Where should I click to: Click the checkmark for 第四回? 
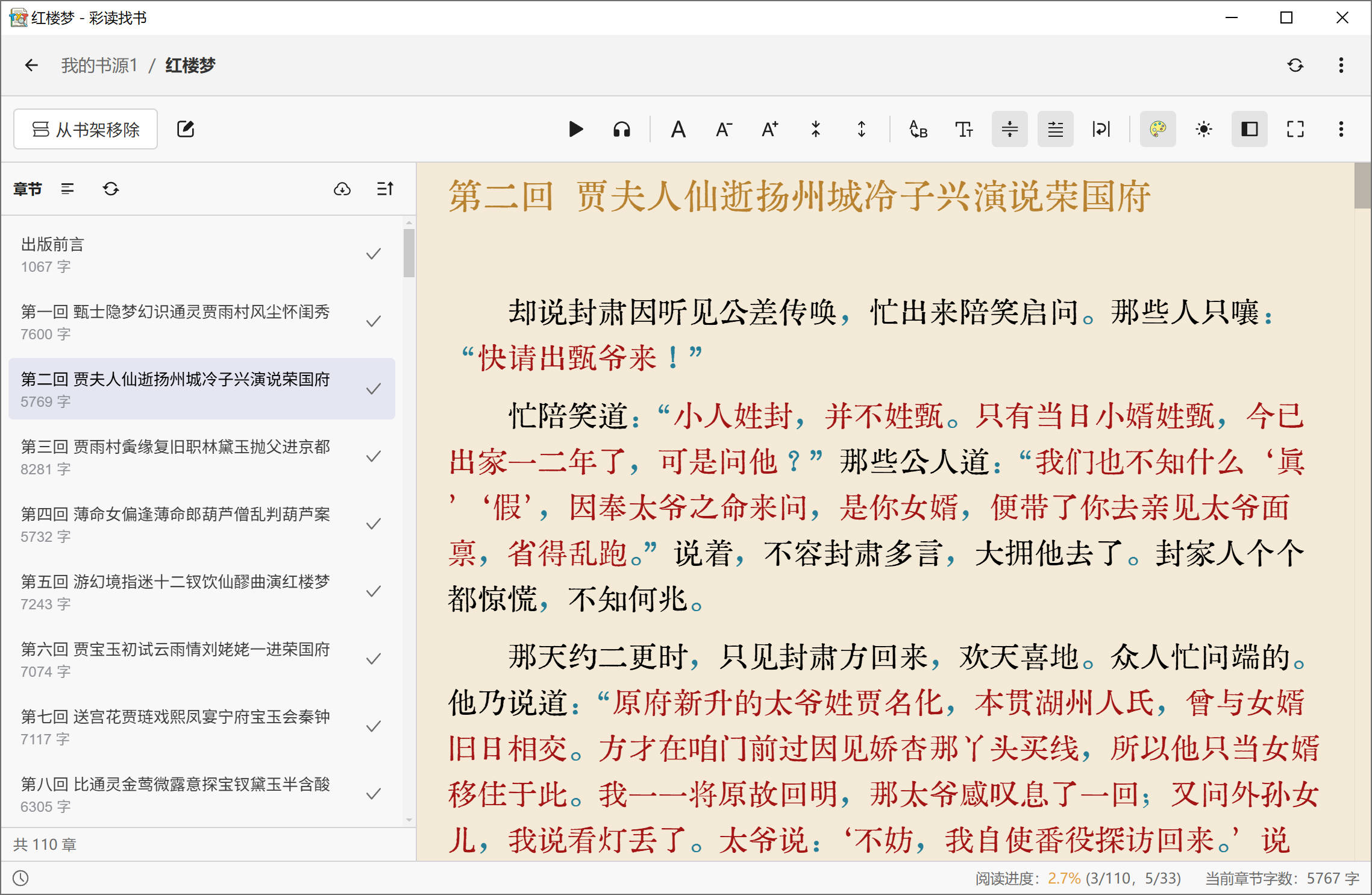click(x=374, y=524)
